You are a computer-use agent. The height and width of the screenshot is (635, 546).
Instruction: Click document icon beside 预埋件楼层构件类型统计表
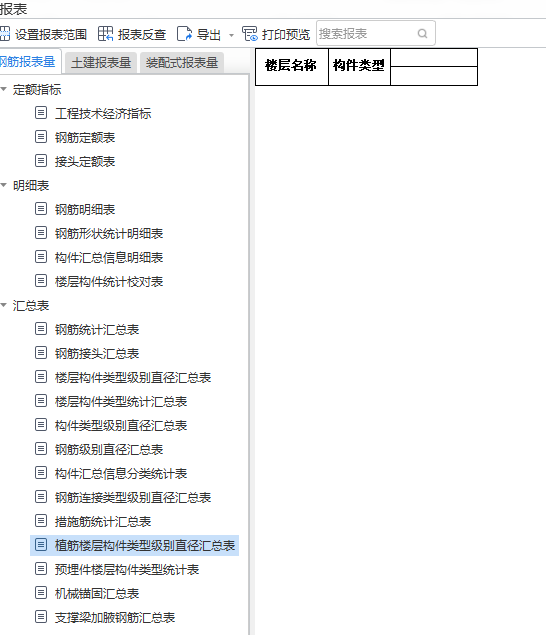(41, 569)
